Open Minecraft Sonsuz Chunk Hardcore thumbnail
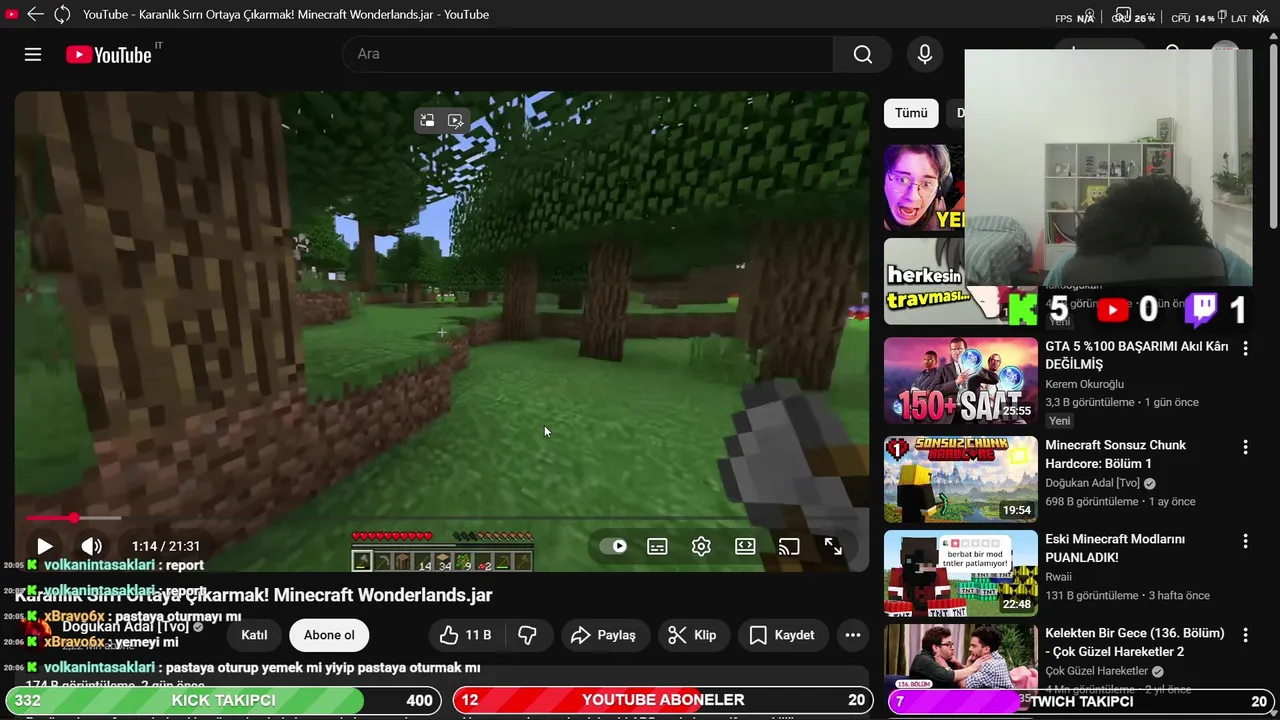This screenshot has height=720, width=1280. (x=961, y=479)
